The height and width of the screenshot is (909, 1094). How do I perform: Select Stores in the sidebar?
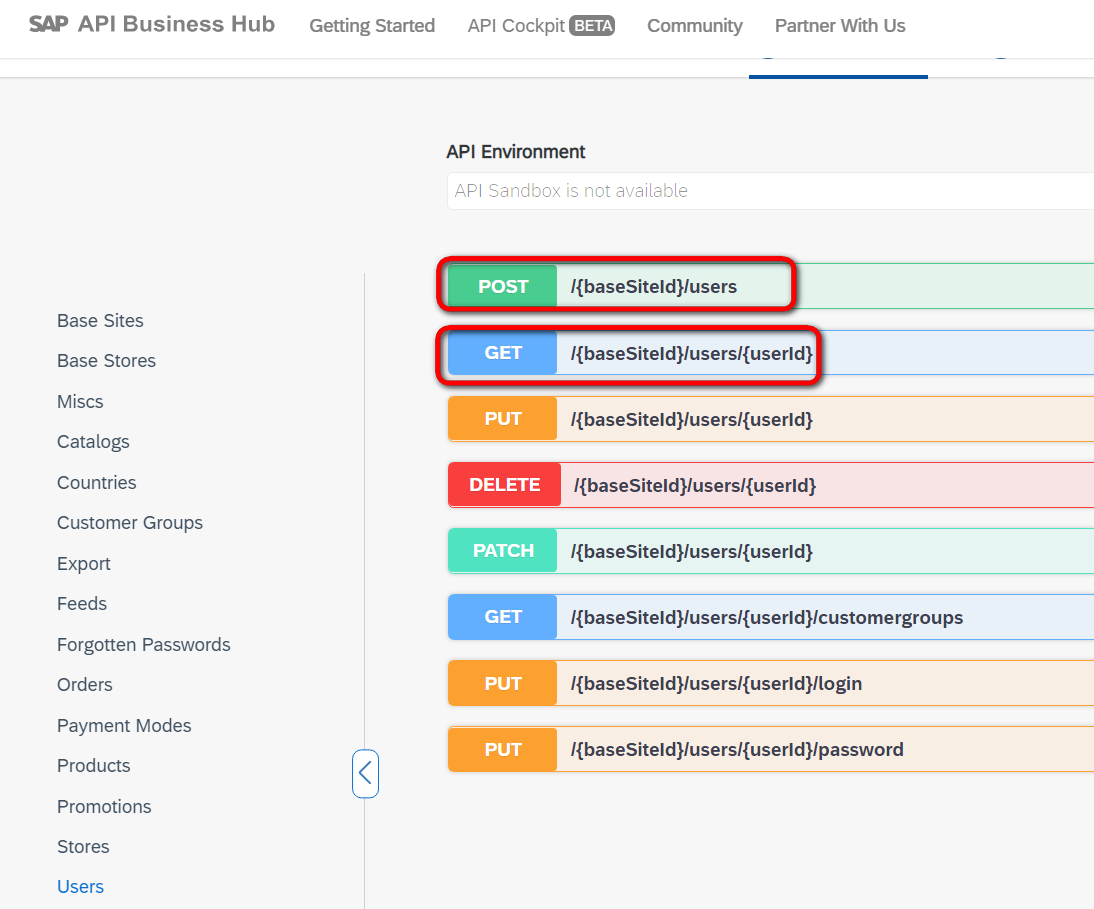pyautogui.click(x=83, y=846)
